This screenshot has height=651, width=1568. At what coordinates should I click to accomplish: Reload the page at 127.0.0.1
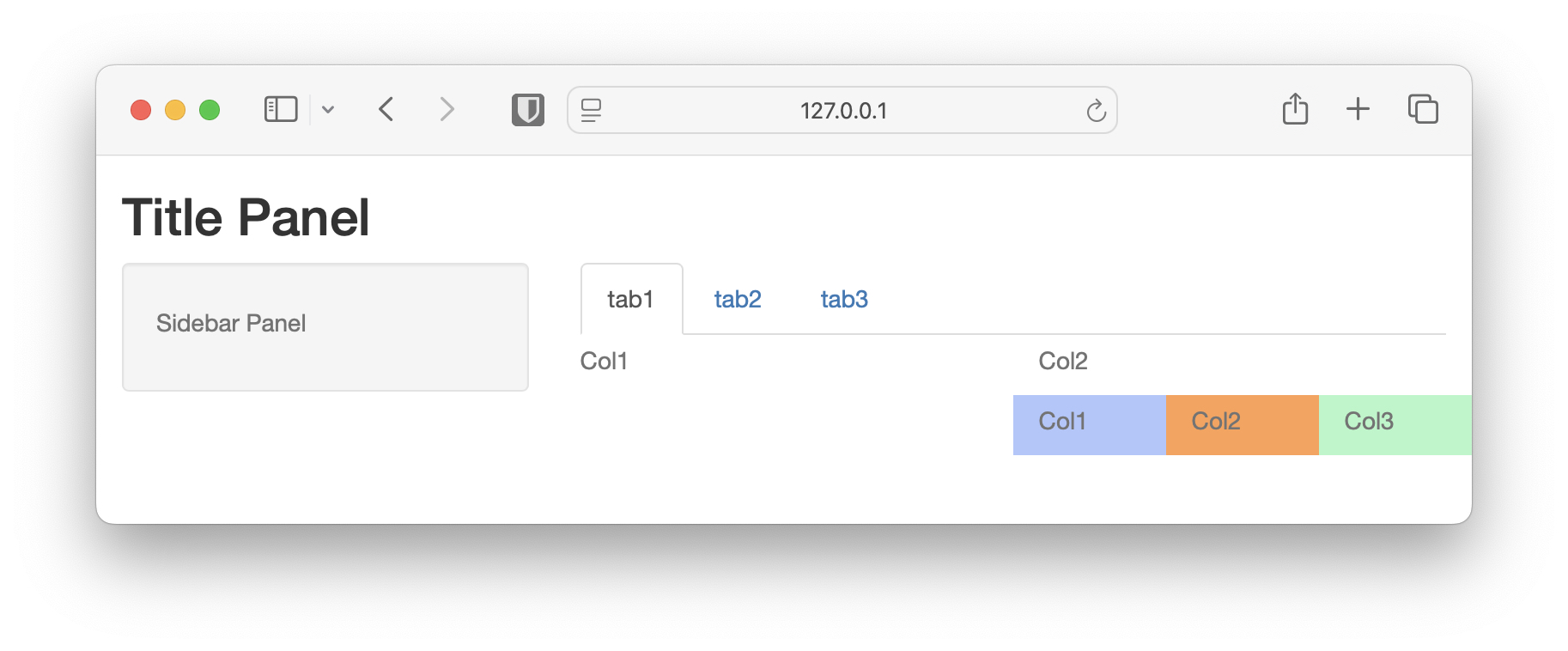click(1096, 110)
